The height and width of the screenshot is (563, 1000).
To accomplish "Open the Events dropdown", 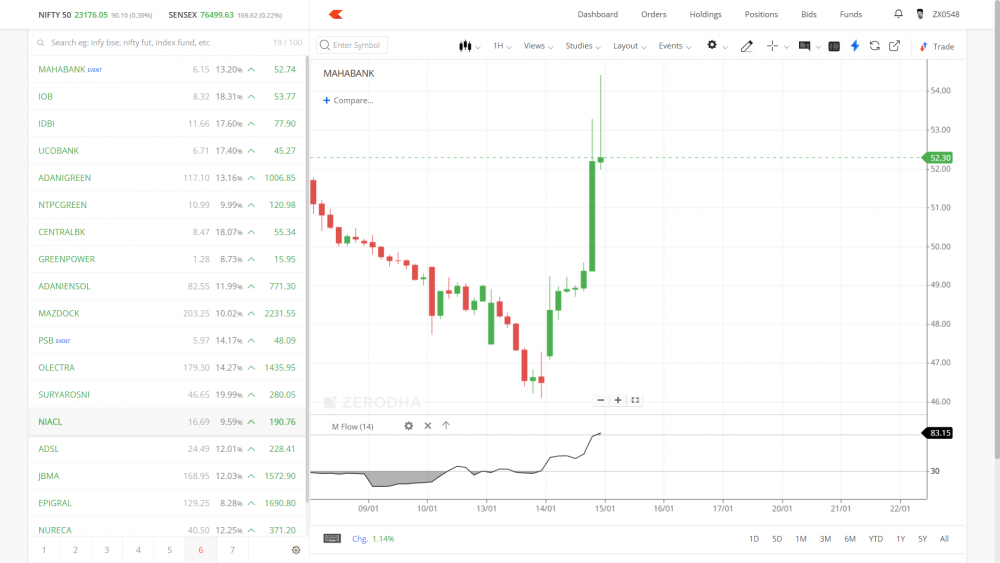I will click(x=675, y=46).
